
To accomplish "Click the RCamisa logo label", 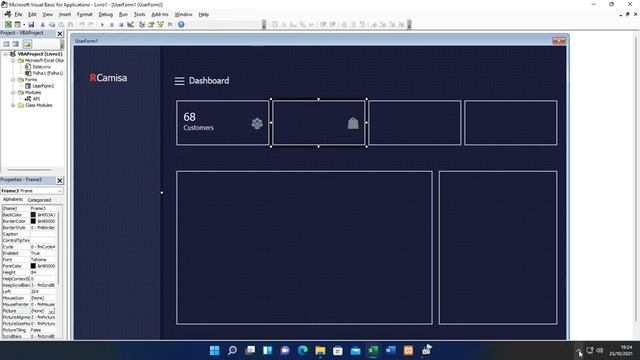I will 108,78.
